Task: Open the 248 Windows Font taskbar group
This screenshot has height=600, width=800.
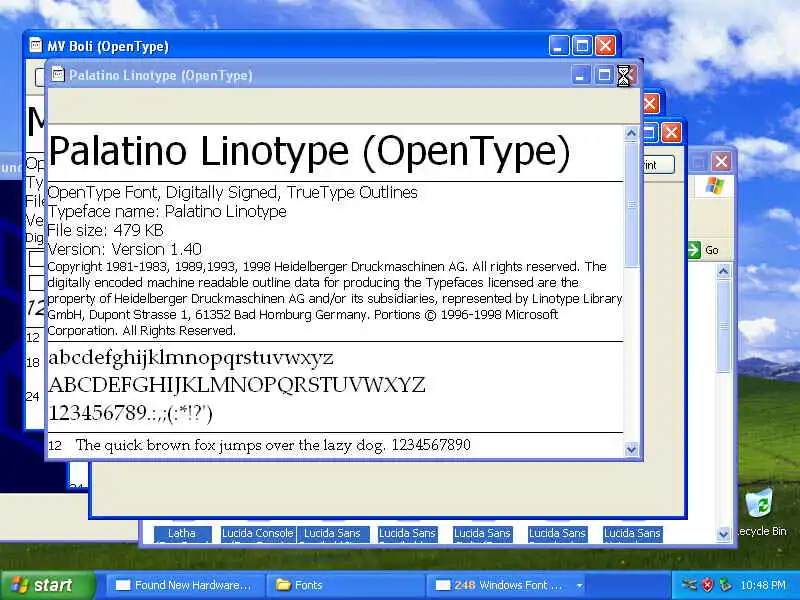Action: click(505, 585)
